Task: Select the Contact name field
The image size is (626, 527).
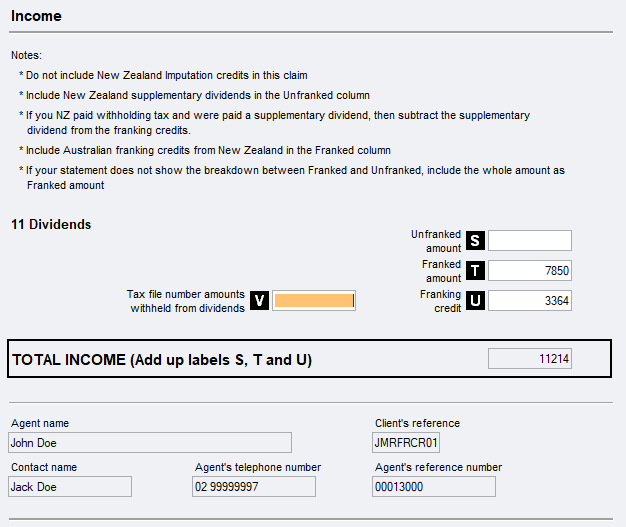Action: pos(70,487)
